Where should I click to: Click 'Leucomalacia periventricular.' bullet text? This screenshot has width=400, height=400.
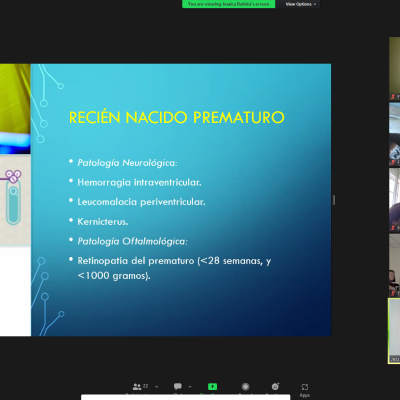[141, 202]
